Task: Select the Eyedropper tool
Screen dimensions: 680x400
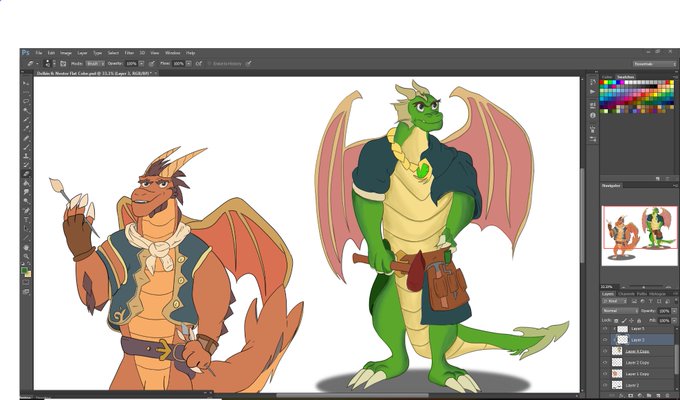Action: 26,128
